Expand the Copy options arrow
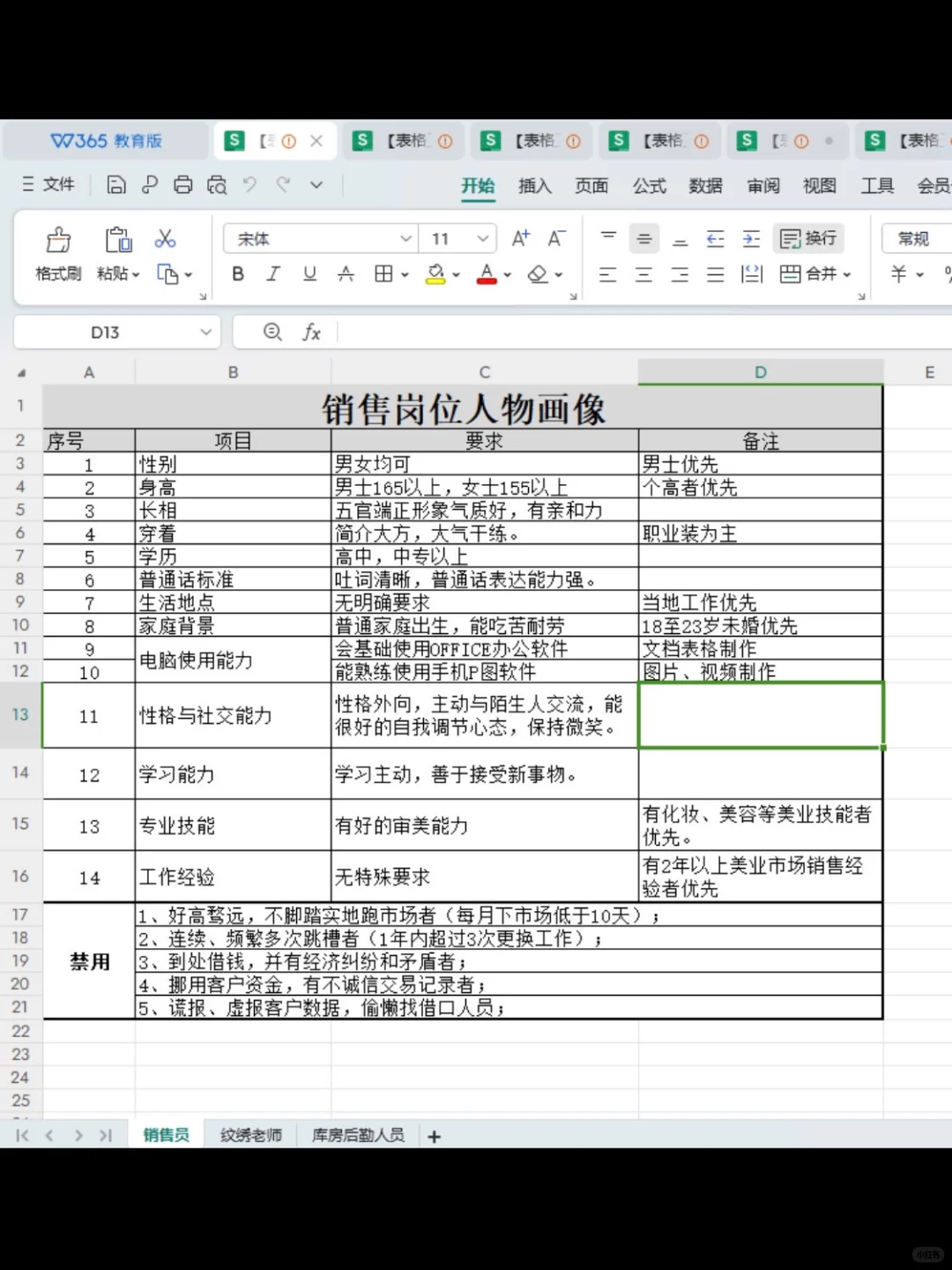The height and width of the screenshot is (1270, 952). (x=189, y=275)
